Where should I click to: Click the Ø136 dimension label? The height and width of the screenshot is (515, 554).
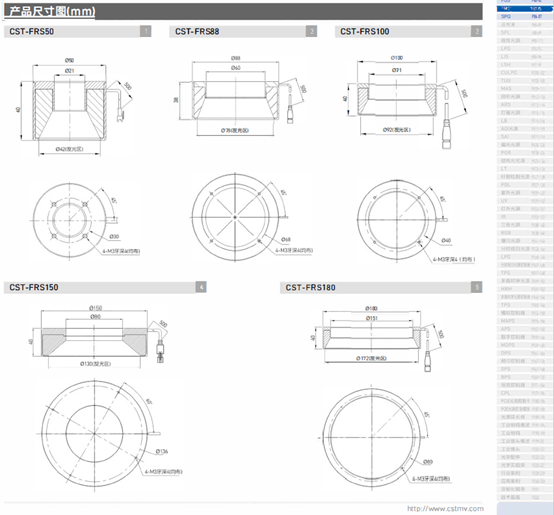coord(162,451)
